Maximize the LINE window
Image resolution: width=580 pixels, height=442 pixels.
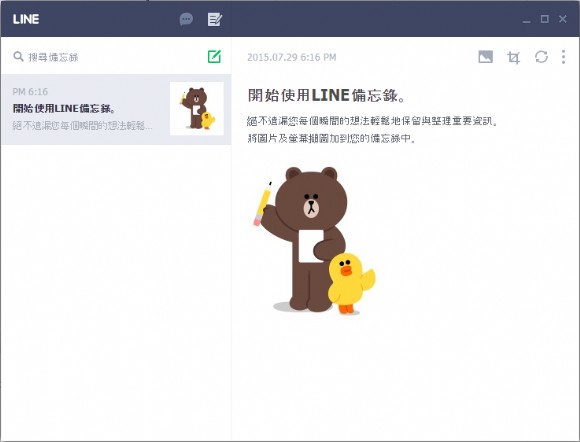tap(544, 19)
